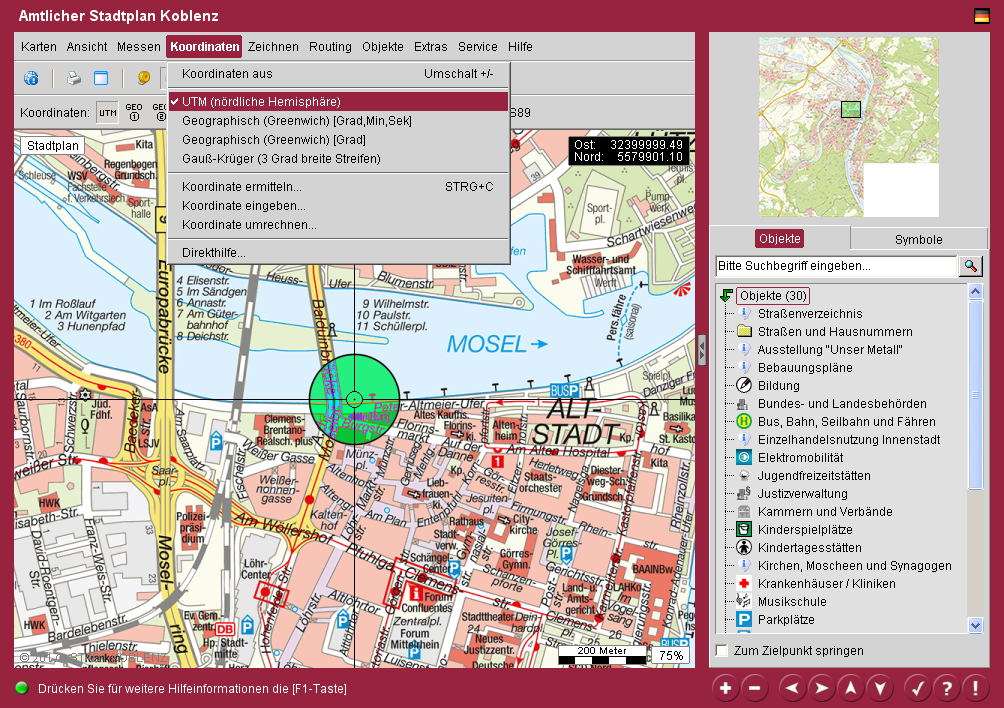Collapse the Objekte (30) tree root
This screenshot has height=708, width=1004.
tap(727, 296)
